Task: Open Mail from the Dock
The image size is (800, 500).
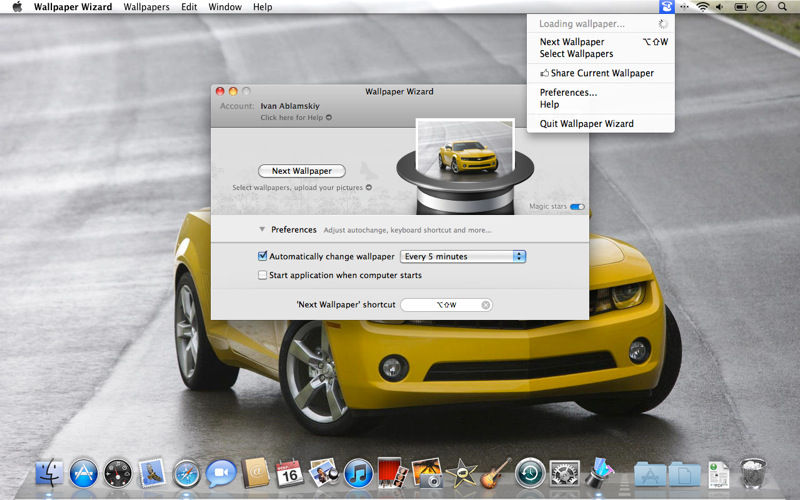Action: coord(152,473)
